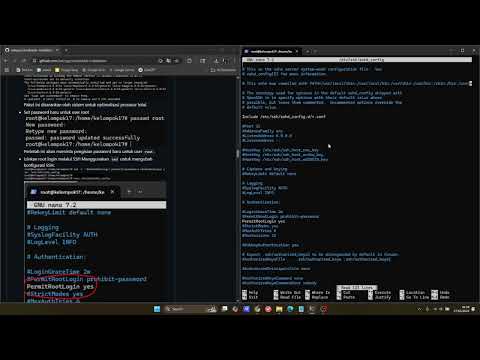
Task: Open the GitHub icon bookmark in bookmarks bar
Action: tap(147, 70)
